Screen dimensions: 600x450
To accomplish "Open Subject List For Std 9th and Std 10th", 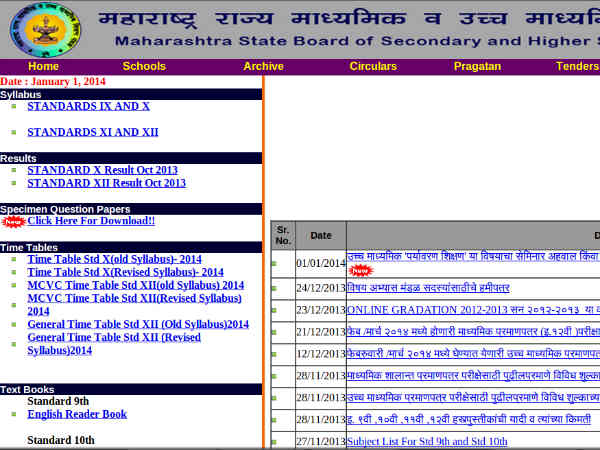I will [427, 441].
